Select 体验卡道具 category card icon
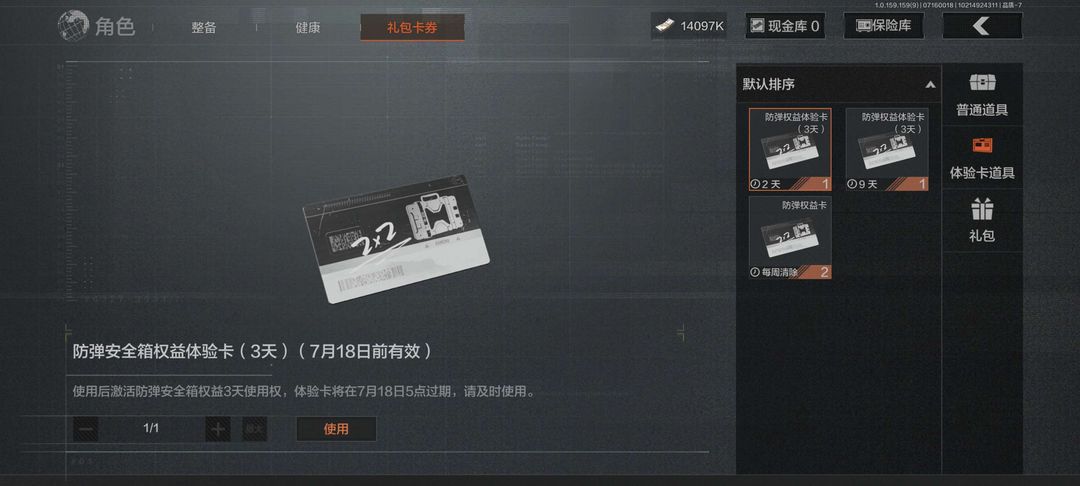Screen dimensions: 1080x486 [982, 146]
